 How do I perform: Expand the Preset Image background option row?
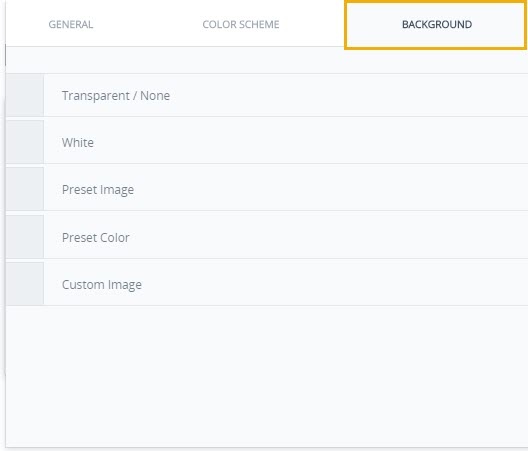point(267,189)
